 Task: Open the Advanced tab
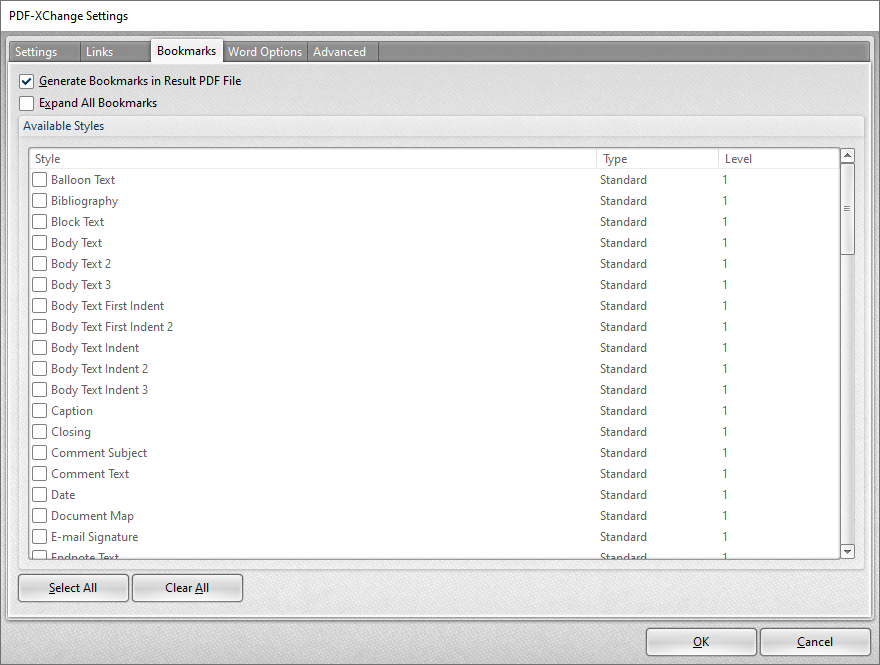pyautogui.click(x=340, y=51)
